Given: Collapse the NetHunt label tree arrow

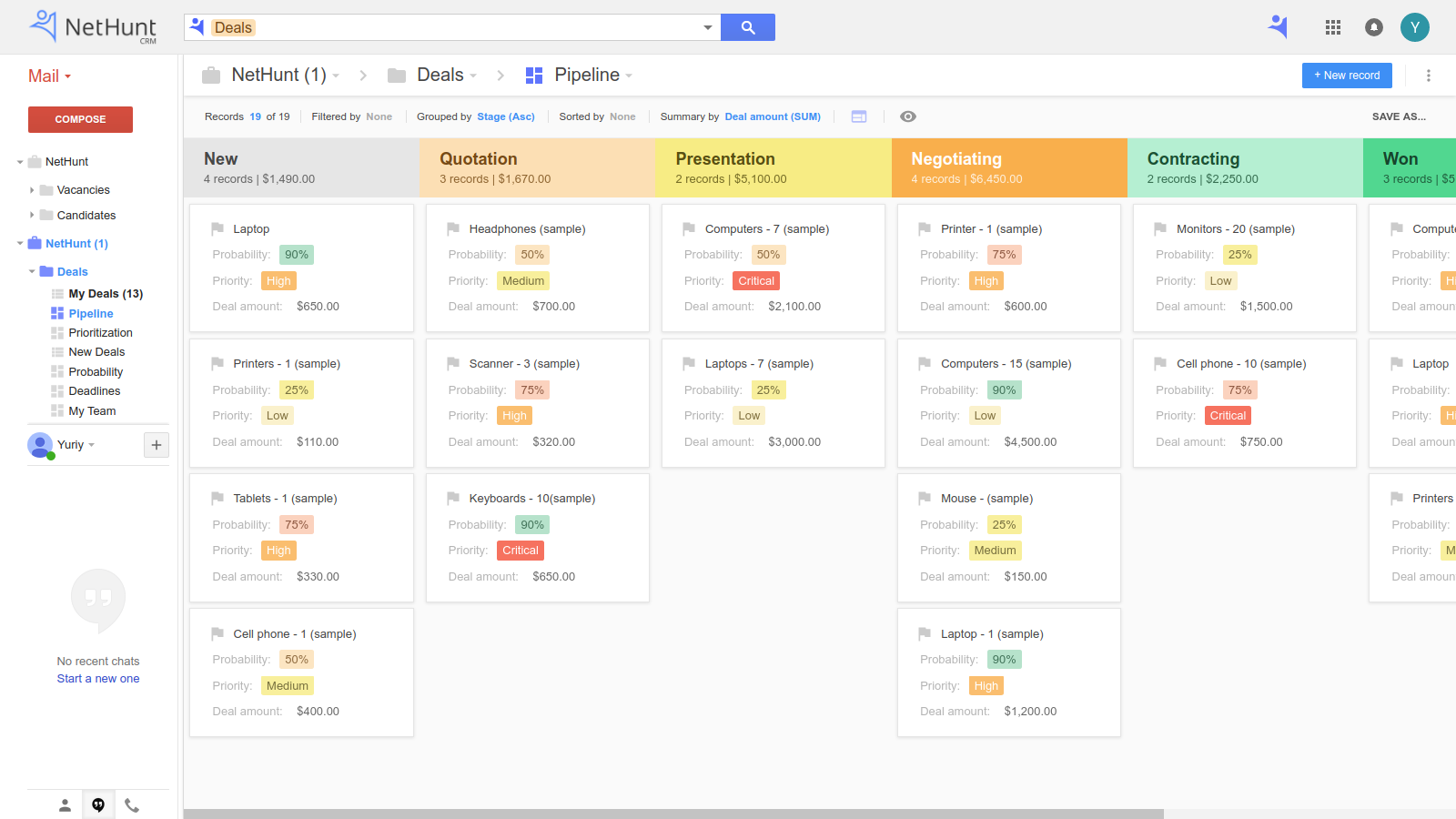Looking at the screenshot, I should pyautogui.click(x=20, y=162).
